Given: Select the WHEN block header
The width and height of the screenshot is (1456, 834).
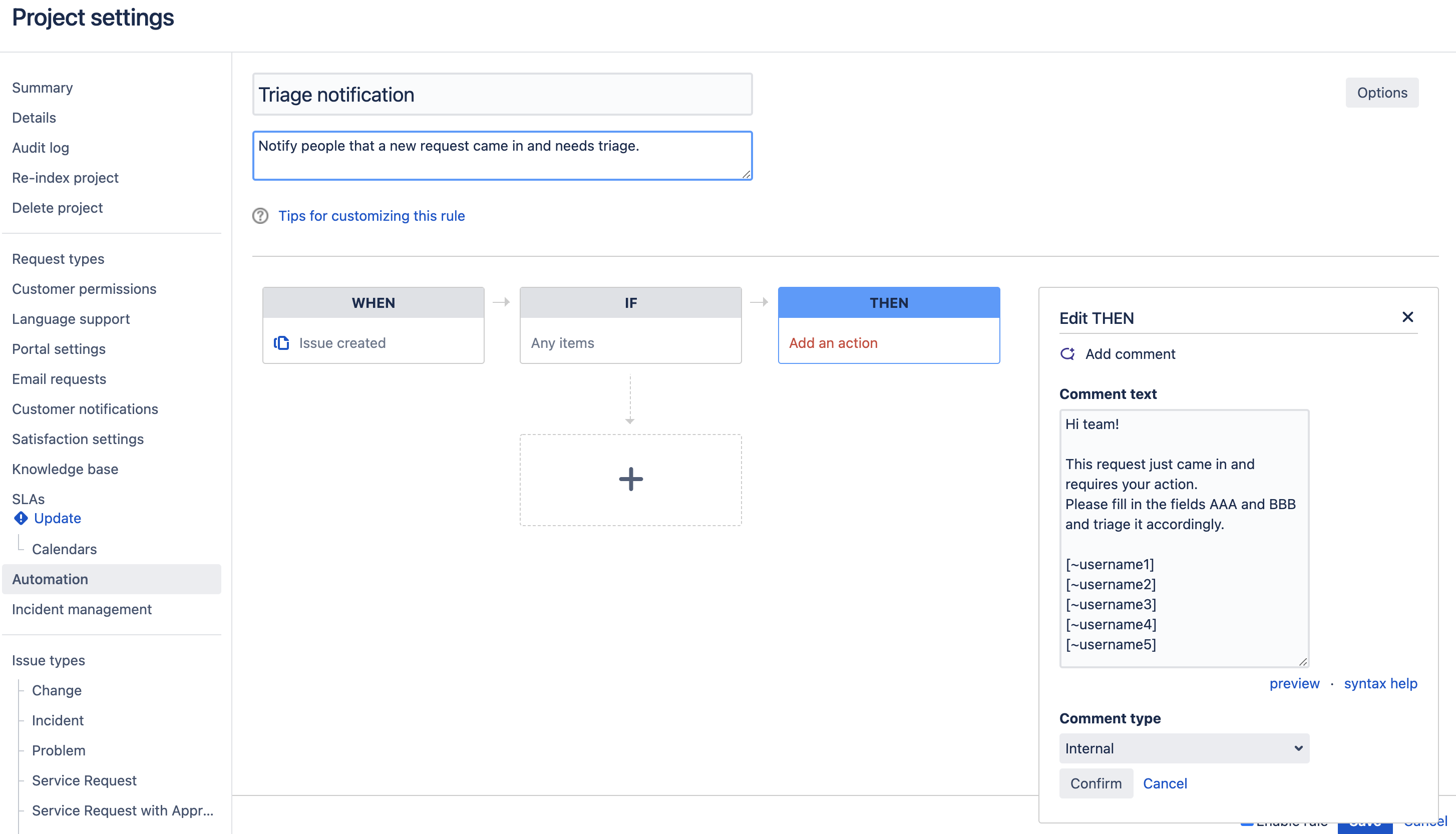Looking at the screenshot, I should (374, 302).
